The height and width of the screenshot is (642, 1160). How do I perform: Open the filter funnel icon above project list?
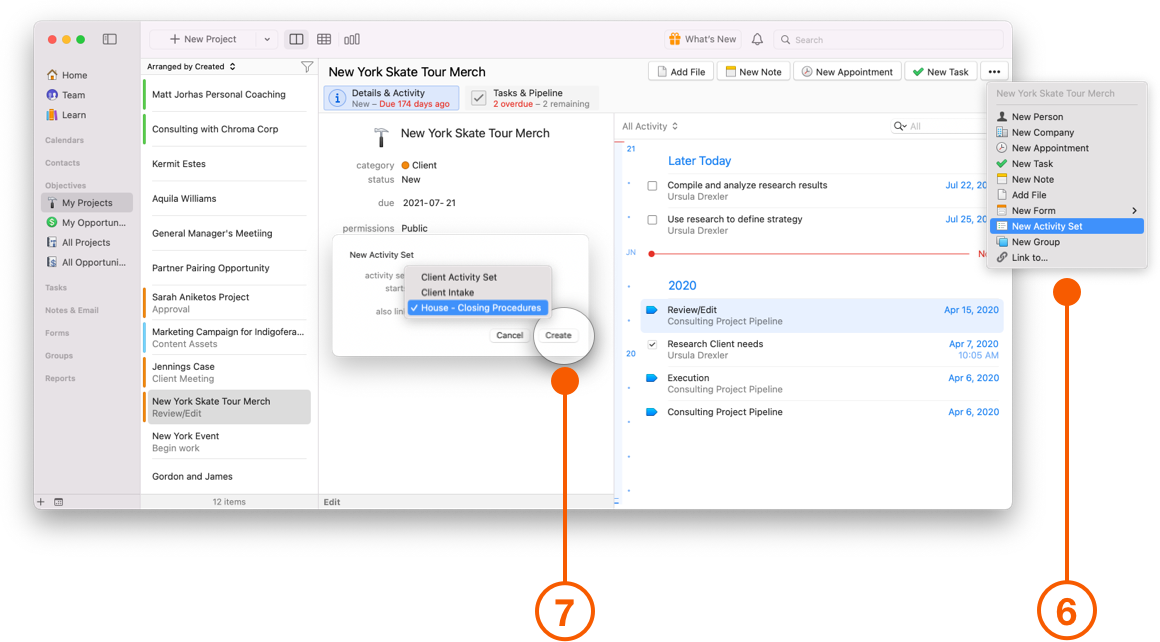tap(307, 64)
